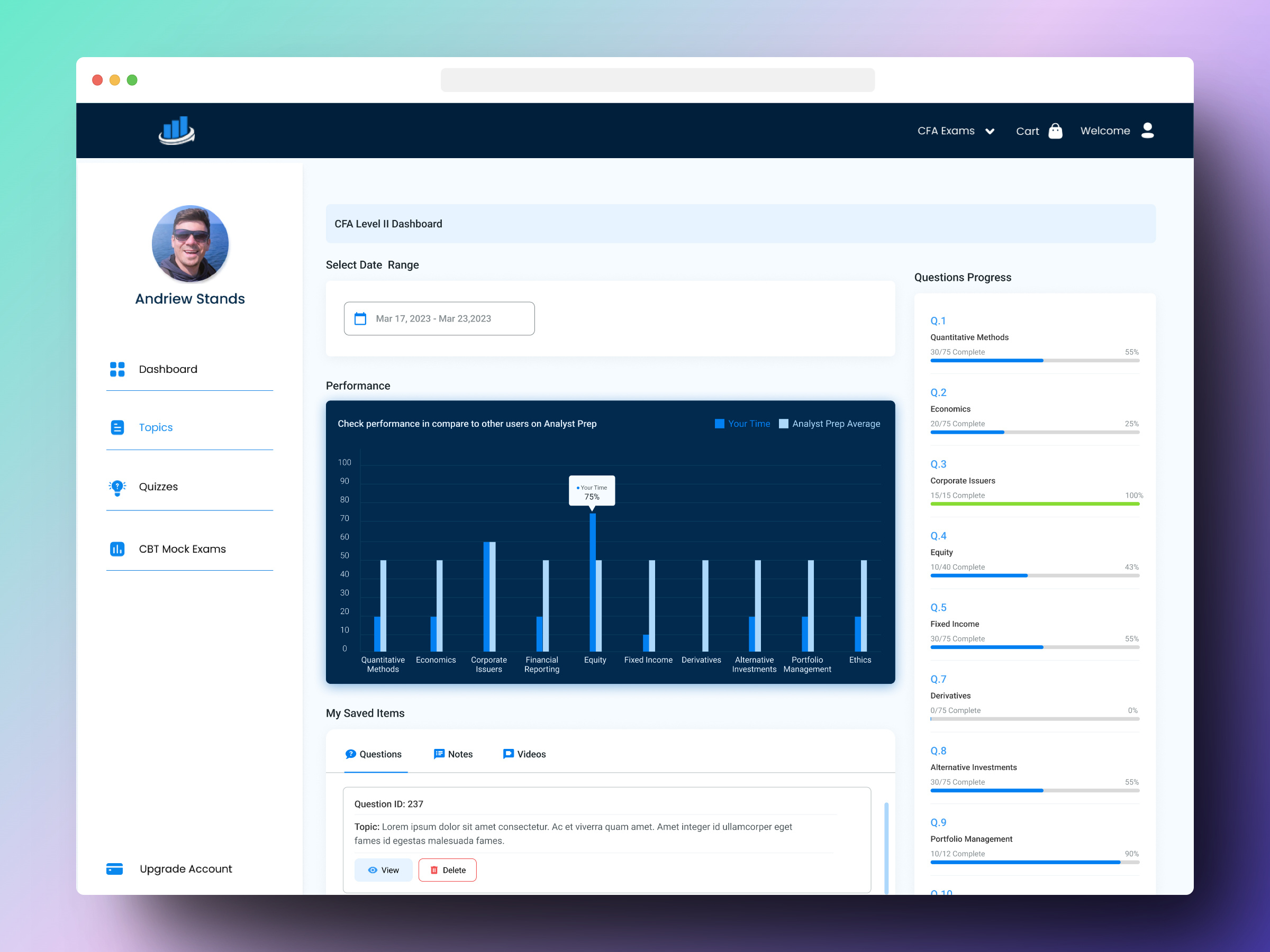Click the calendar icon in the date range field

[360, 318]
